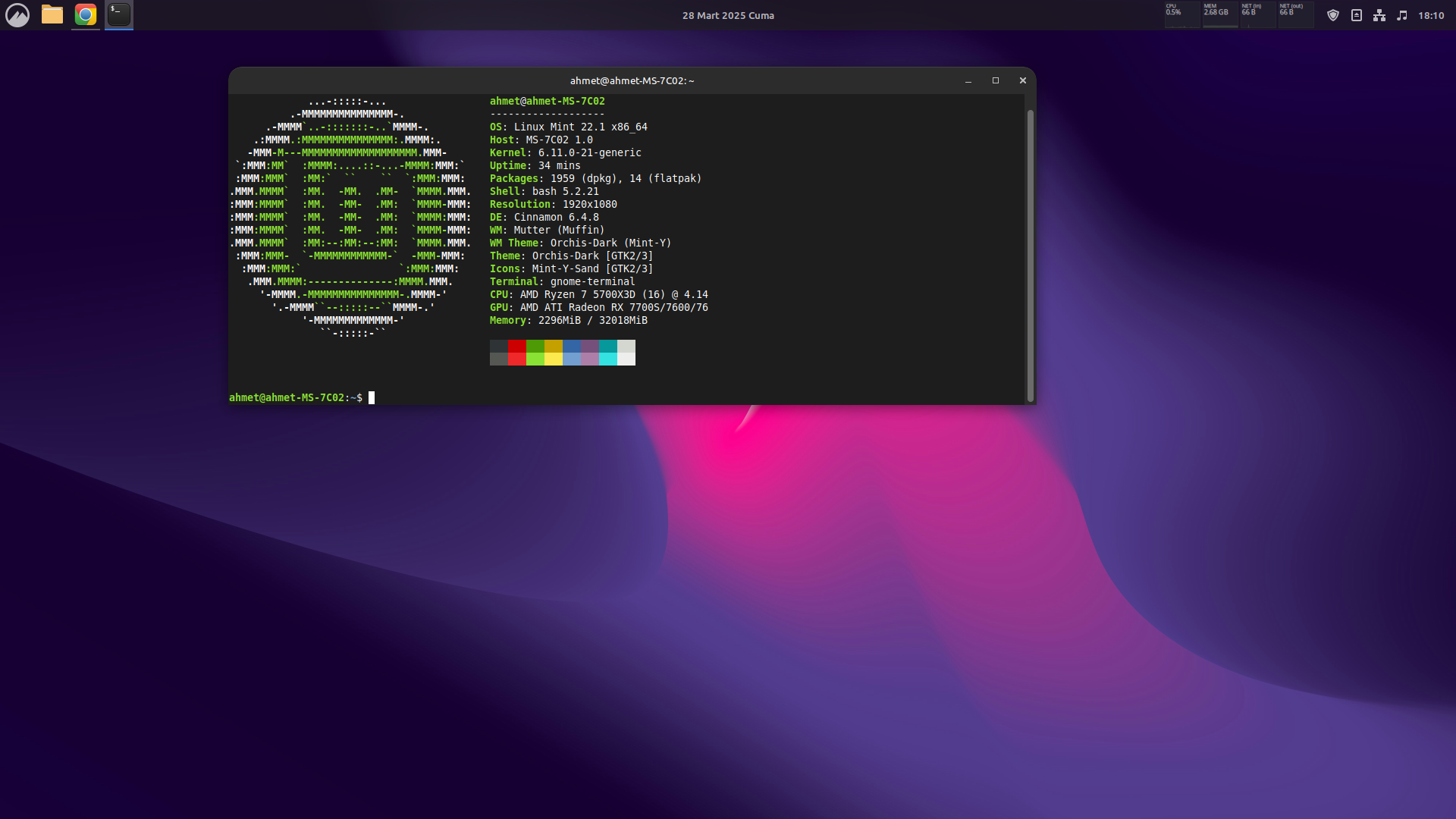Click the darker red color swatch

click(x=517, y=347)
